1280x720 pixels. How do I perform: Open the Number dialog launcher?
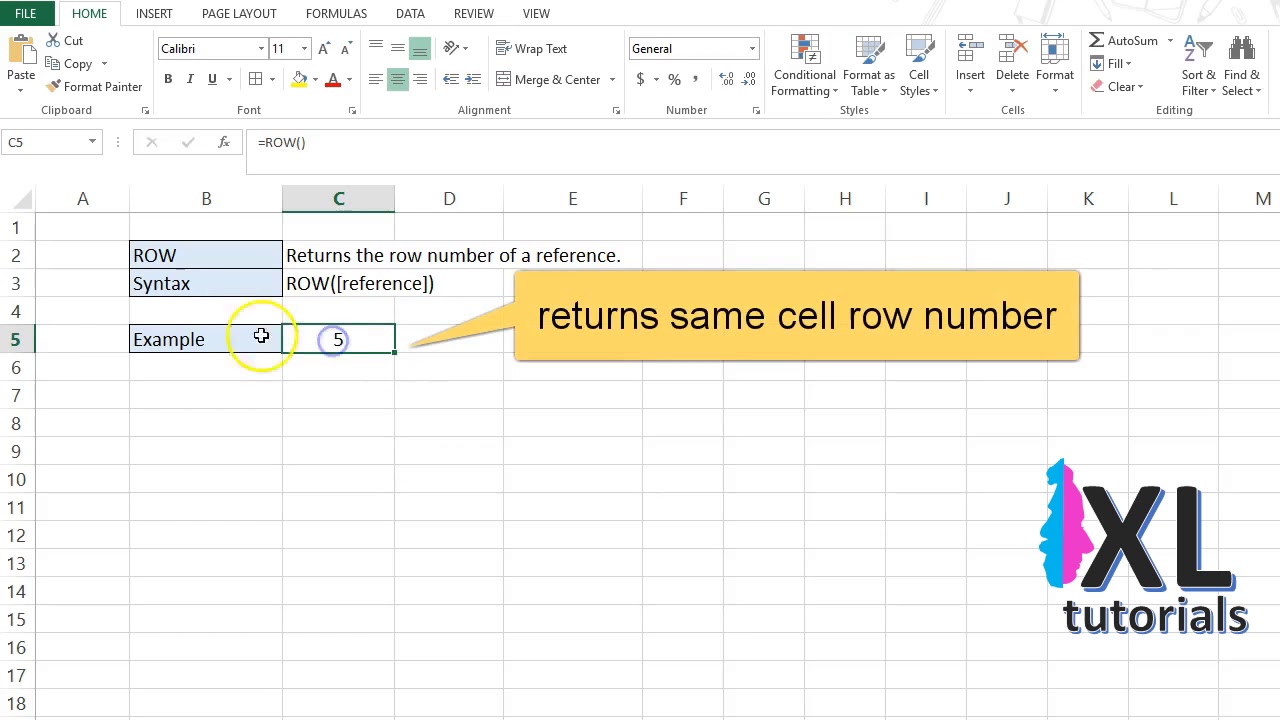coord(756,111)
